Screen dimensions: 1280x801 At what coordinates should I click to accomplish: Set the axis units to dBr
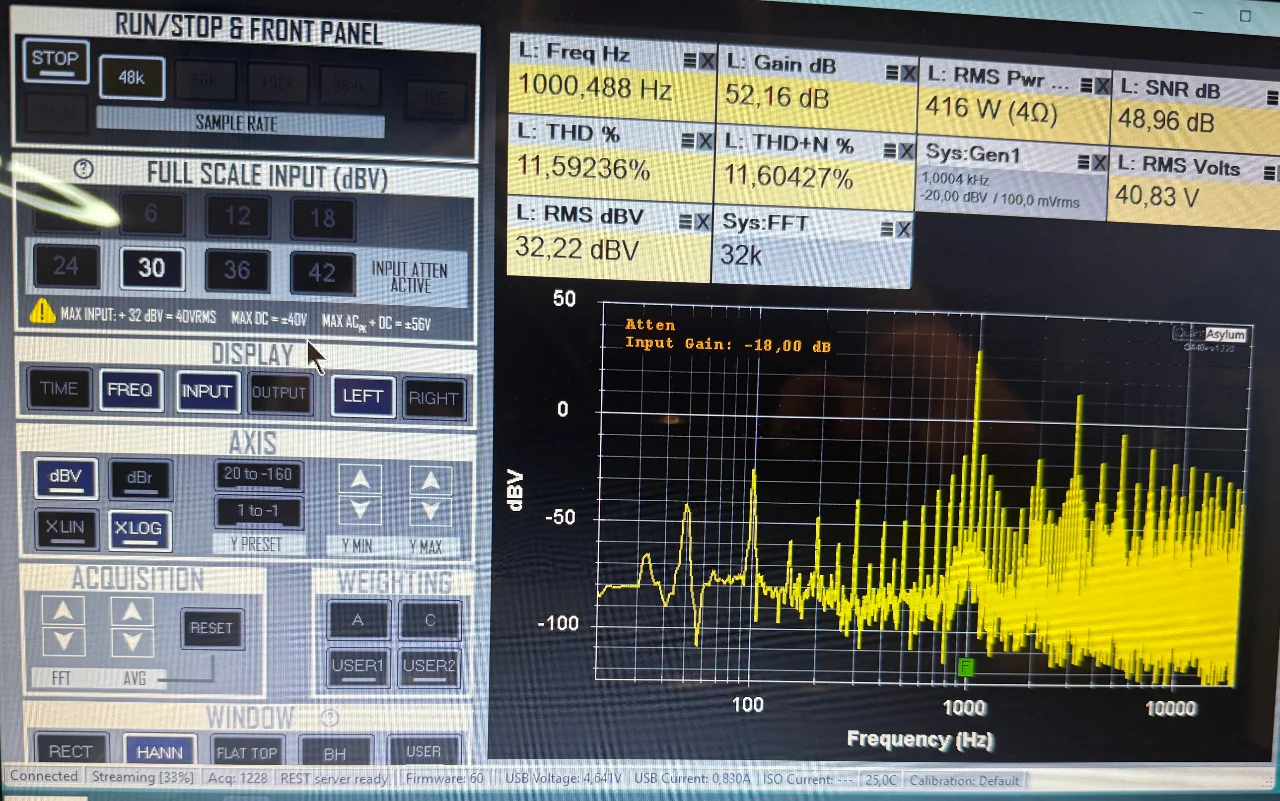(140, 479)
